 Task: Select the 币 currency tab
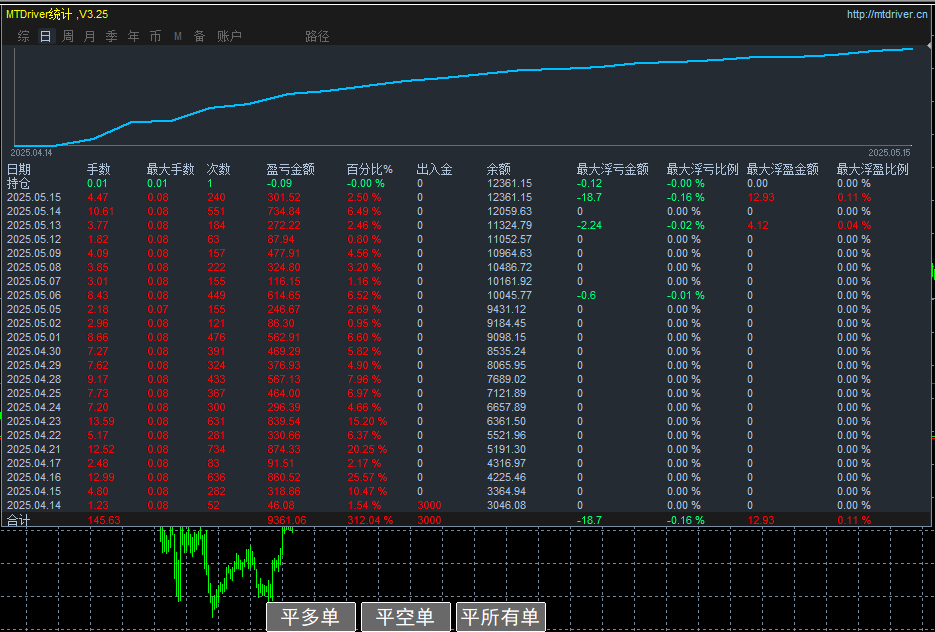[x=155, y=36]
